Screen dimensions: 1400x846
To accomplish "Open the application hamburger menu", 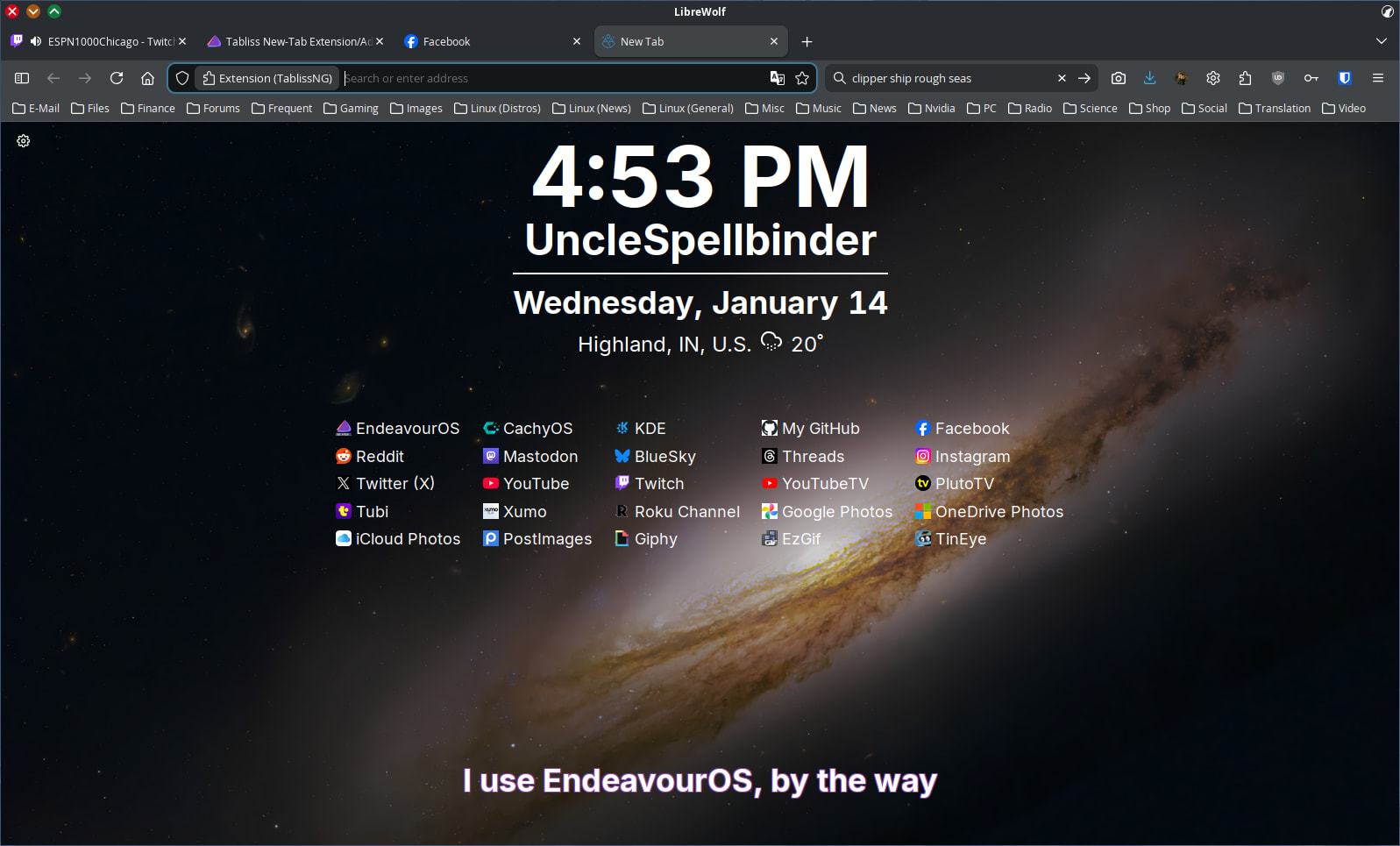I will [1378, 78].
